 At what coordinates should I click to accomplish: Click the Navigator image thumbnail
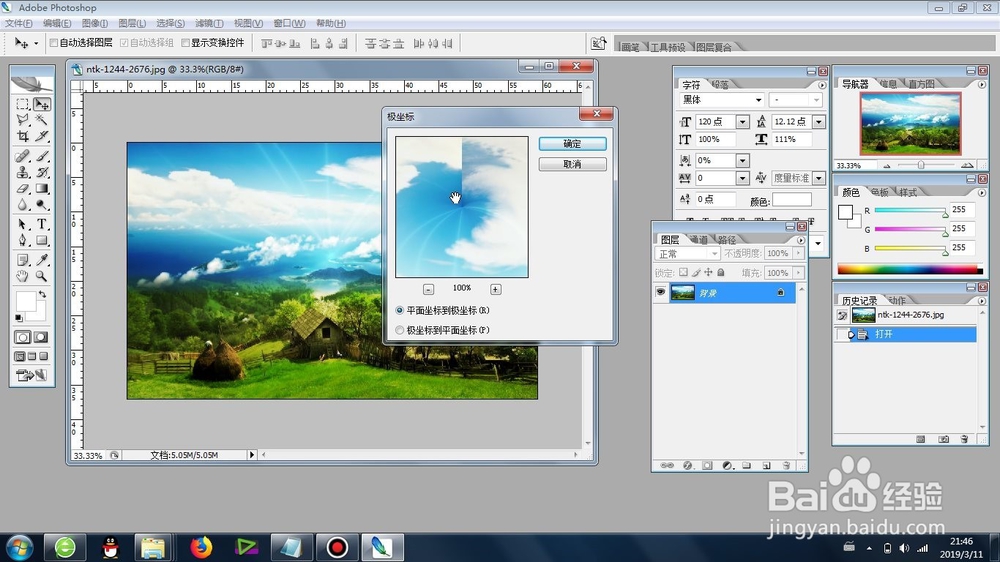point(910,124)
